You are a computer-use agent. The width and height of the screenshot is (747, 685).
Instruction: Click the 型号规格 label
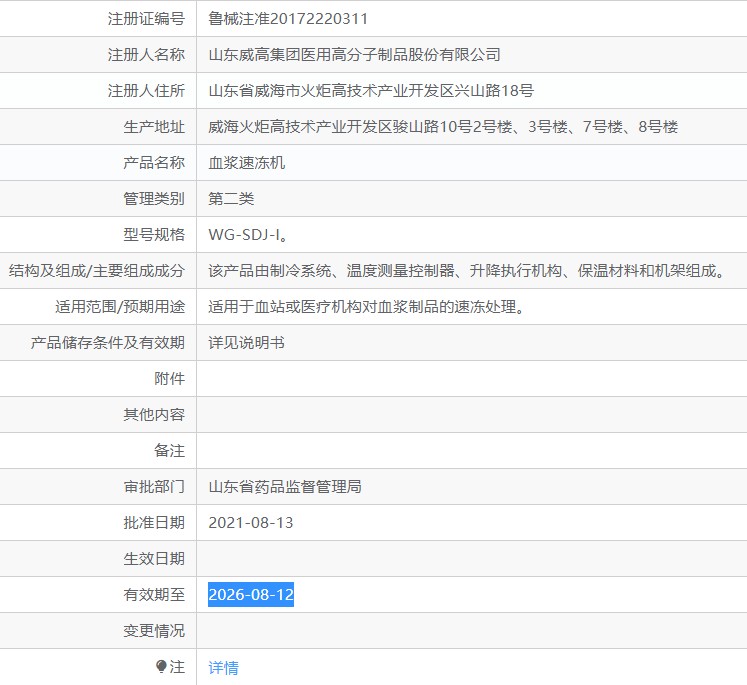[x=154, y=234]
